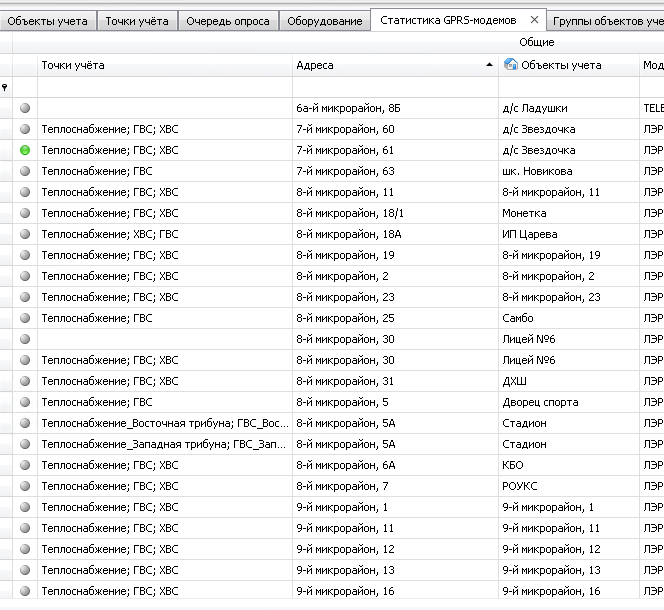Screen dimensions: 664x610
Task: Click the status icon in the Дворец спорта row
Action: coord(25,402)
